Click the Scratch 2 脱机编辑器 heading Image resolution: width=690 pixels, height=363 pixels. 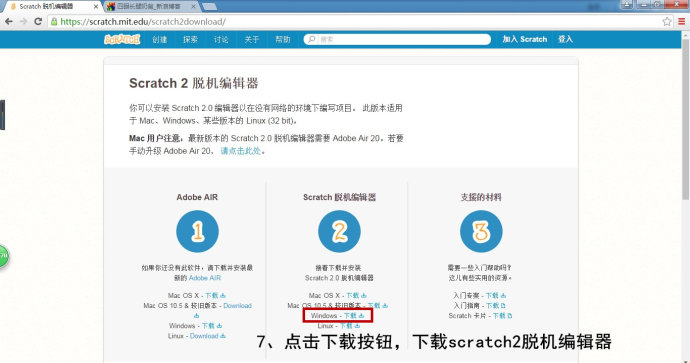pyautogui.click(x=194, y=83)
